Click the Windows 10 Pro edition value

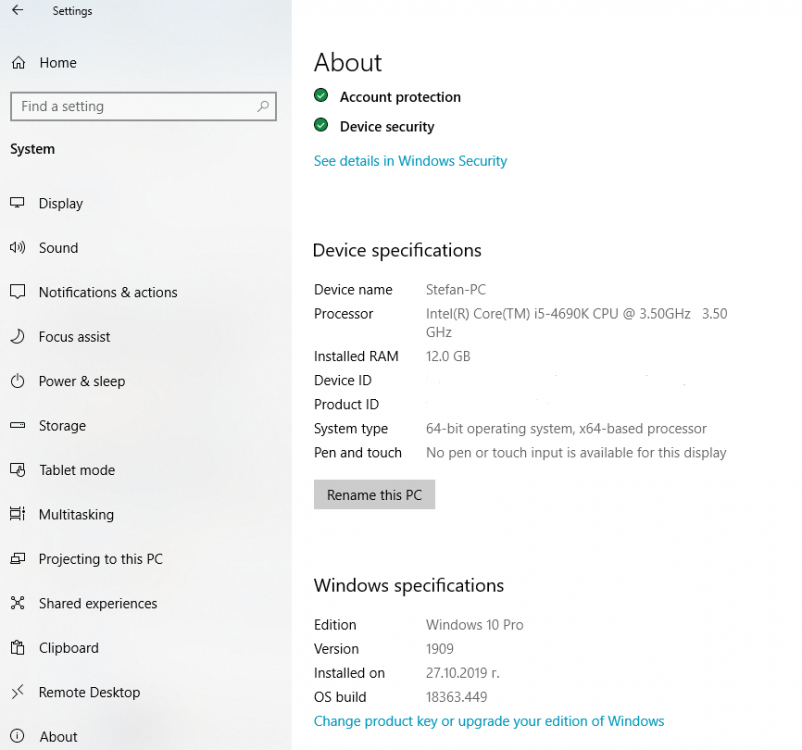(x=475, y=625)
